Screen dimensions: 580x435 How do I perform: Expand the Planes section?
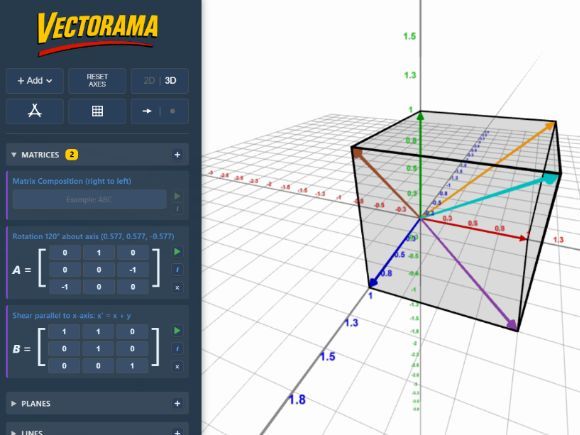point(14,404)
